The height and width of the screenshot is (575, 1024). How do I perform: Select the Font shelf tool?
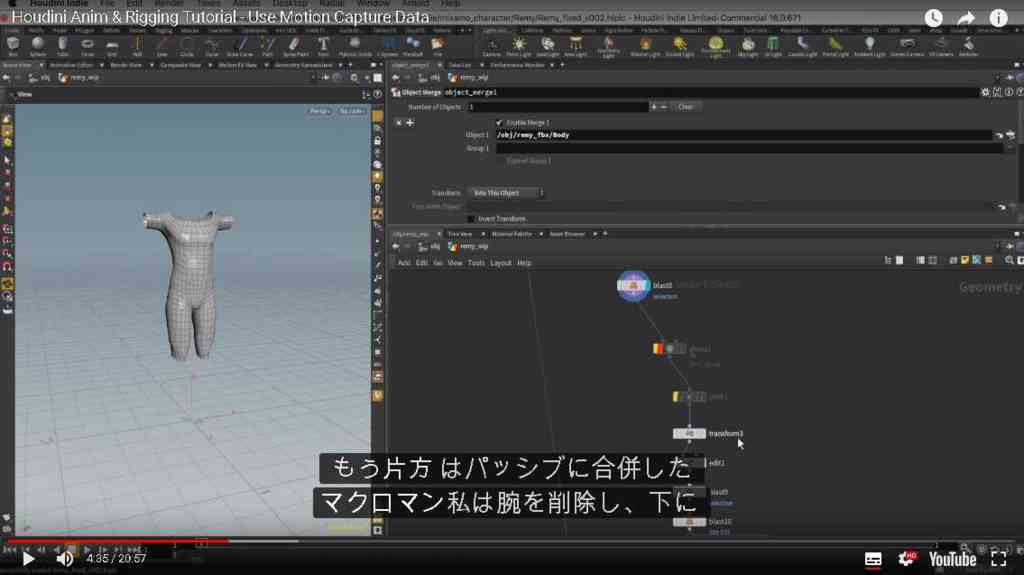(323, 45)
